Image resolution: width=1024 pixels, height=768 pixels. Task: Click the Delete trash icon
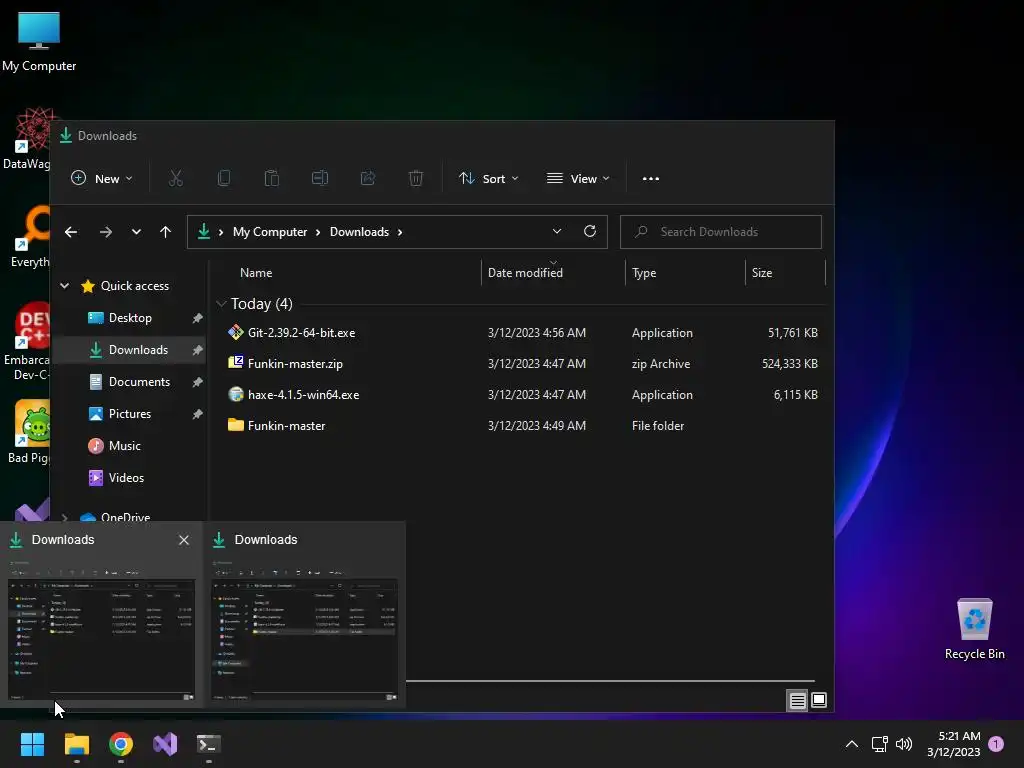coord(416,178)
